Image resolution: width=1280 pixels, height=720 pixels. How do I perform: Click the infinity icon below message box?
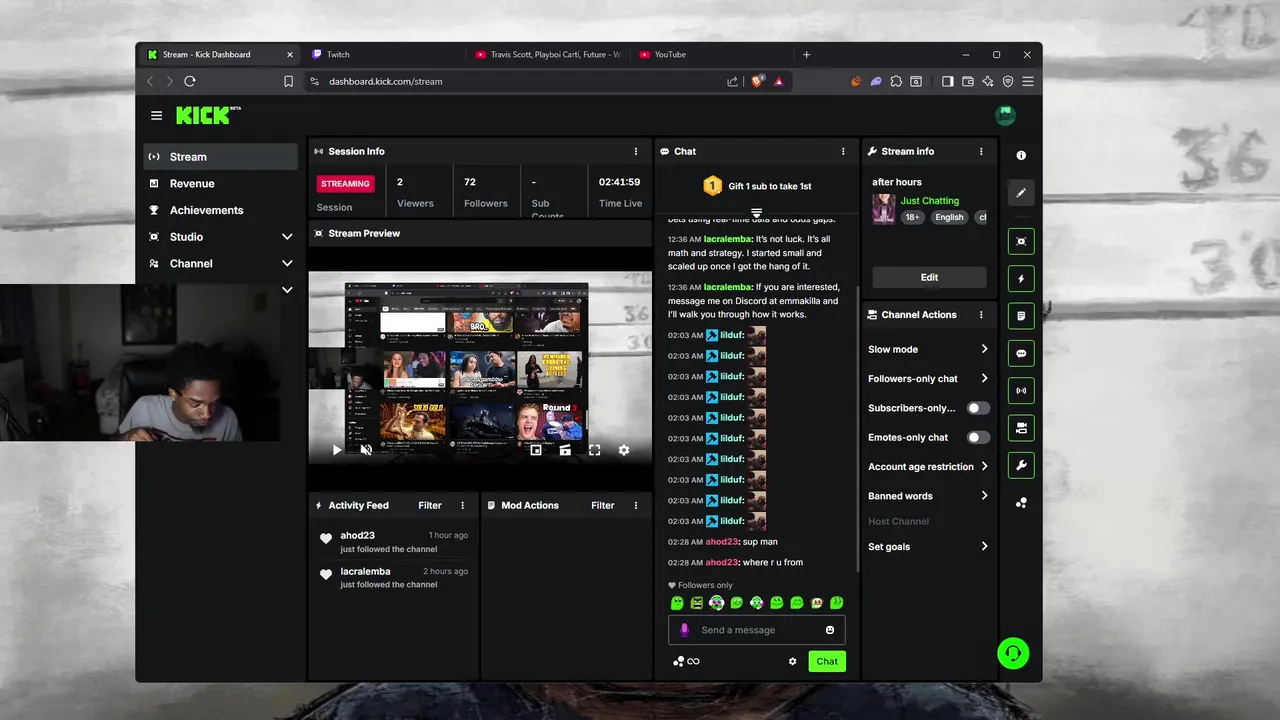click(693, 661)
